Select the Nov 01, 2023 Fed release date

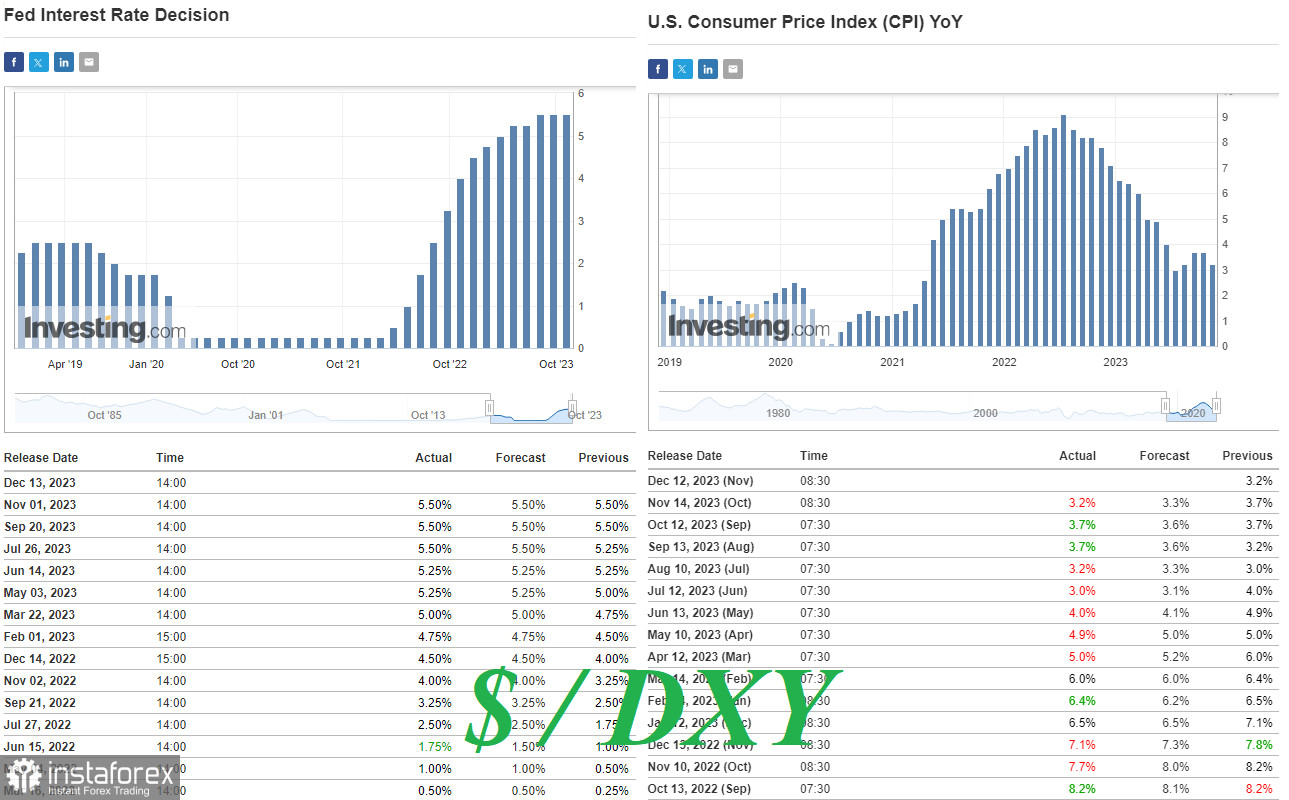click(x=39, y=505)
